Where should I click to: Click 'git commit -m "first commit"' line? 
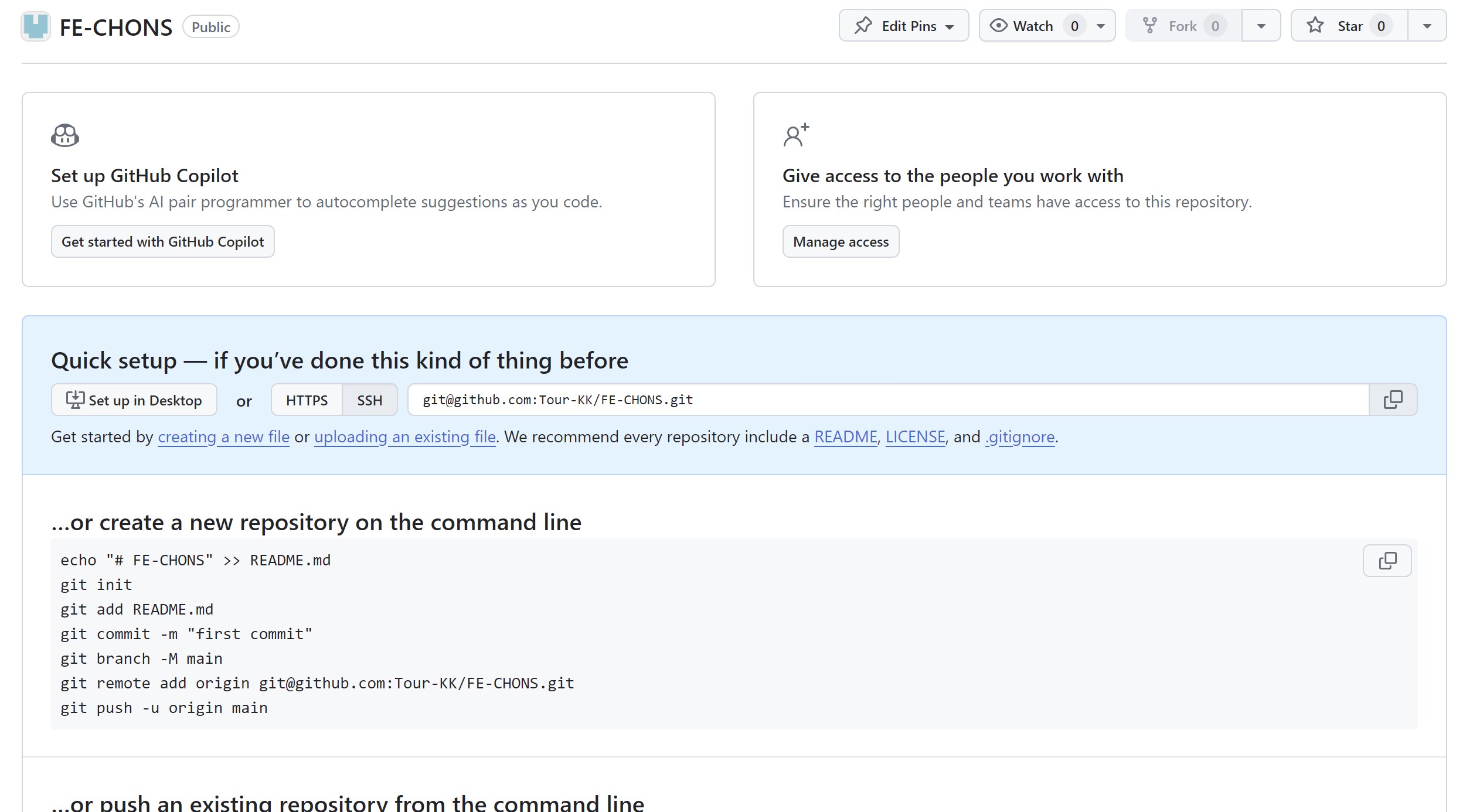coord(186,634)
